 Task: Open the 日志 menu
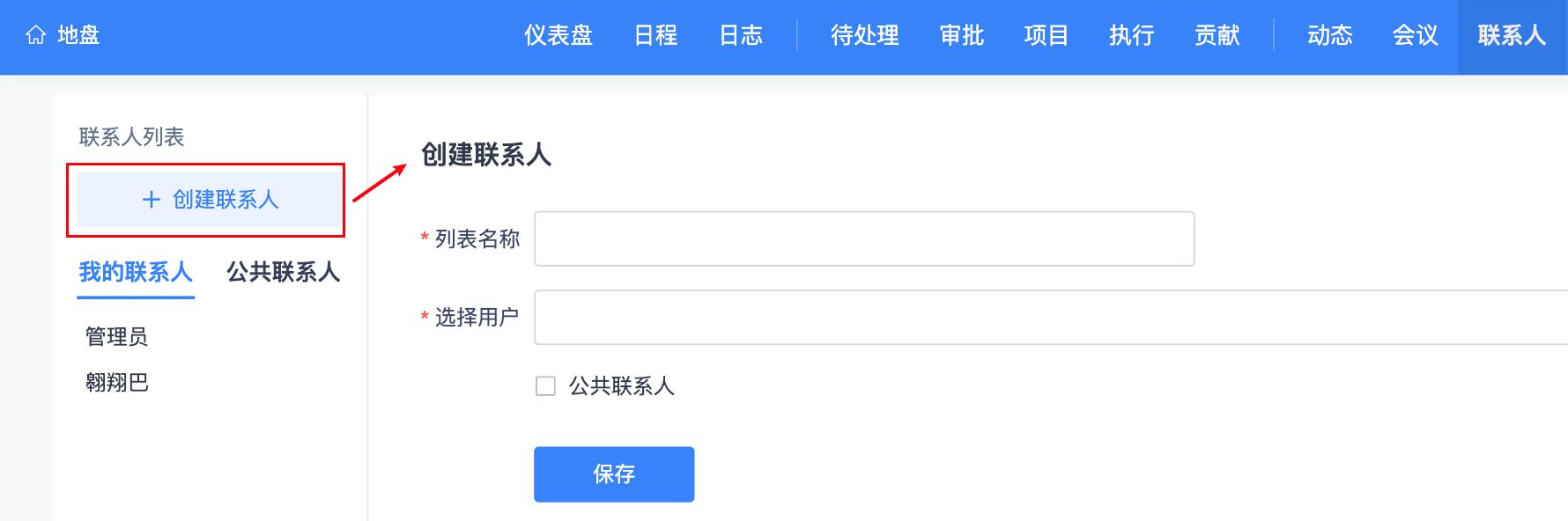[741, 35]
